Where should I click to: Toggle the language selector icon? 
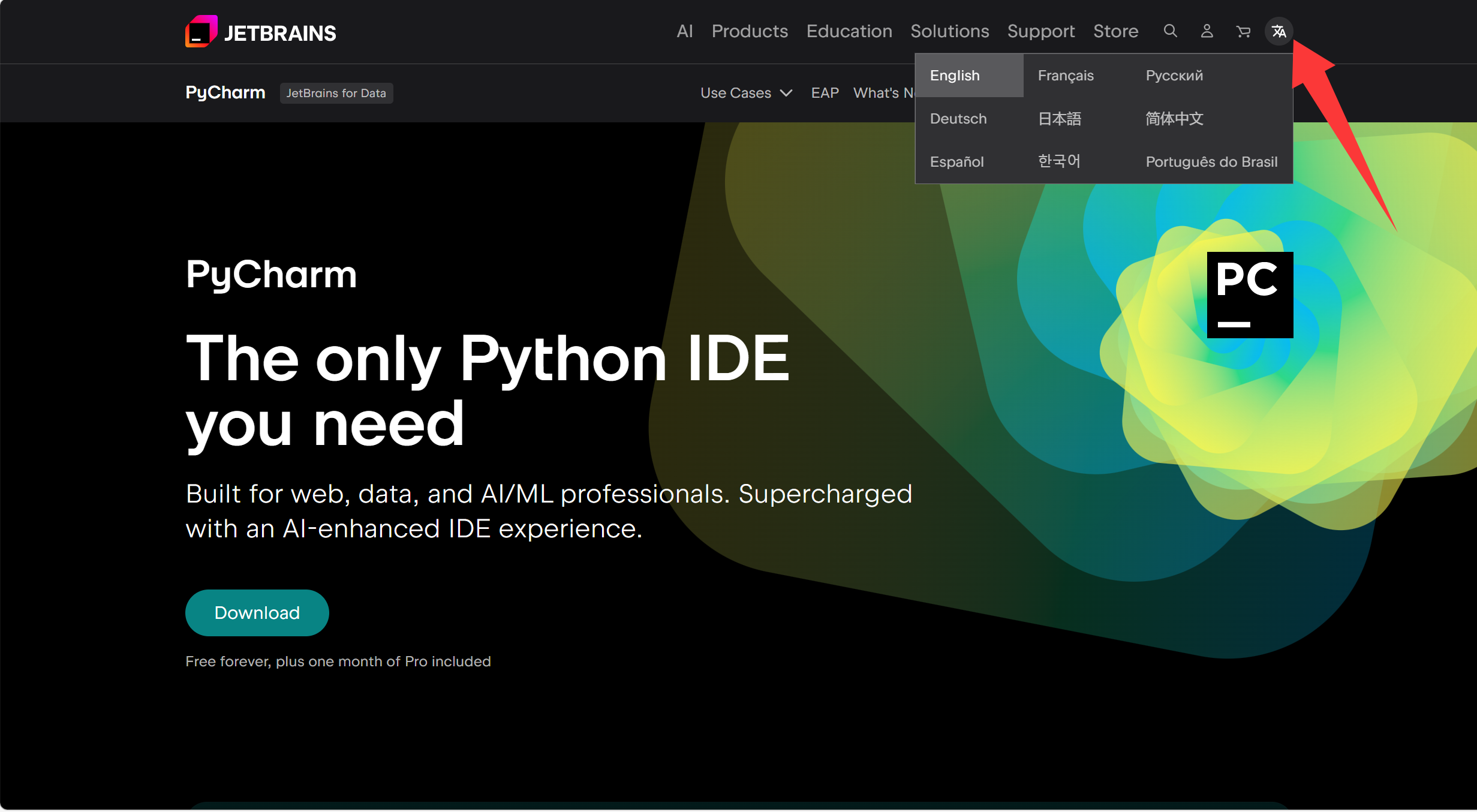[x=1279, y=31]
